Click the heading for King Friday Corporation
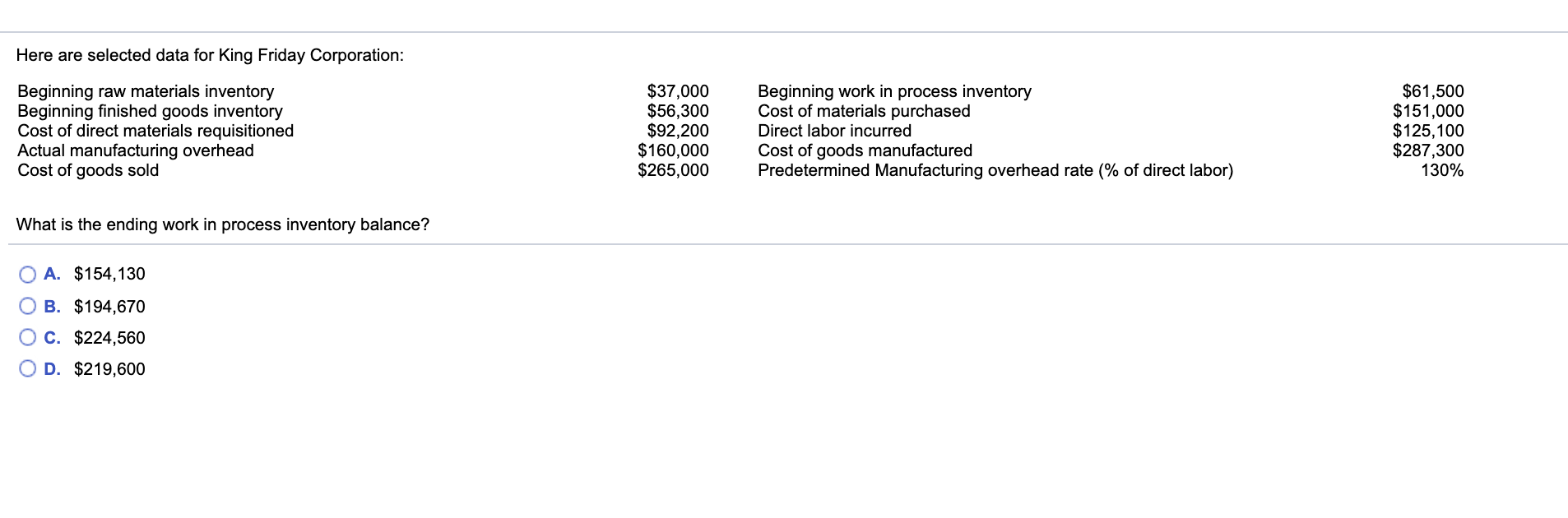The height and width of the screenshot is (518, 1568). [210, 56]
